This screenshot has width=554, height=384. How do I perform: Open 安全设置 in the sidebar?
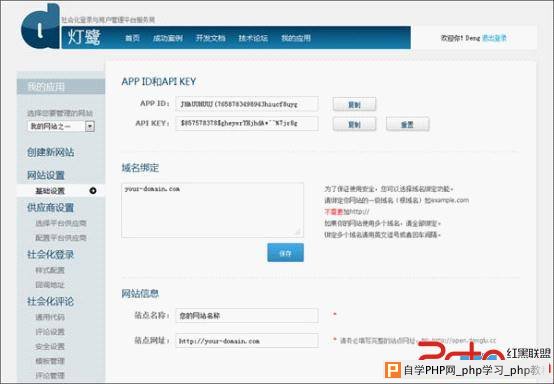coord(50,347)
